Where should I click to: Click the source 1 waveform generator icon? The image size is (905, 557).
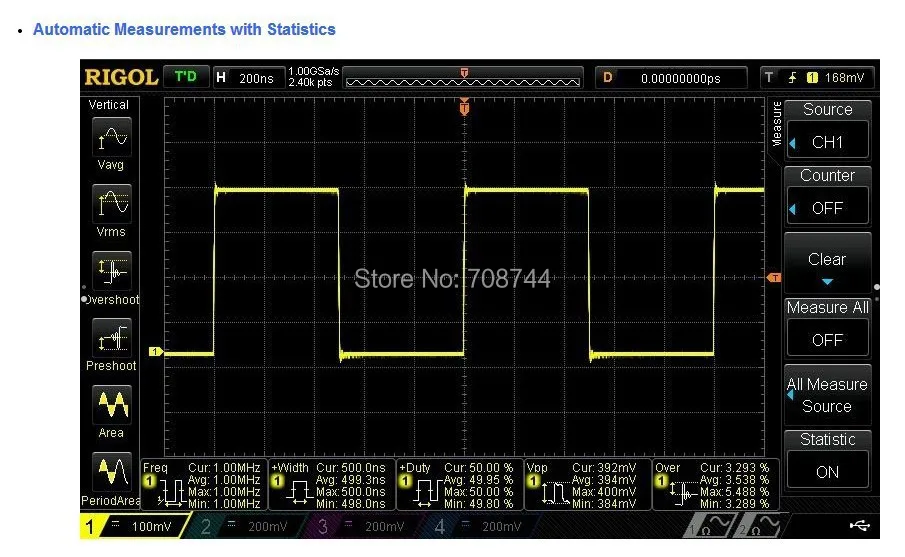point(708,526)
